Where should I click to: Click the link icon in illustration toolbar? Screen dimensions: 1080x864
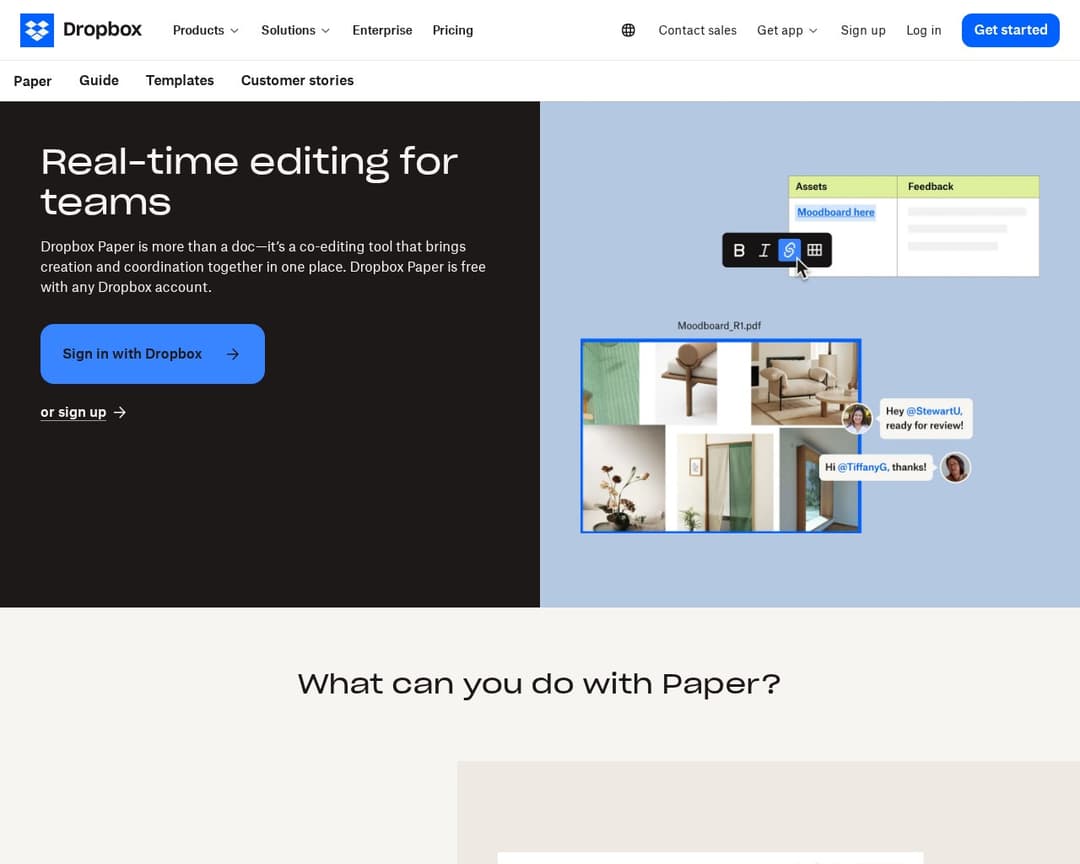[x=789, y=250]
